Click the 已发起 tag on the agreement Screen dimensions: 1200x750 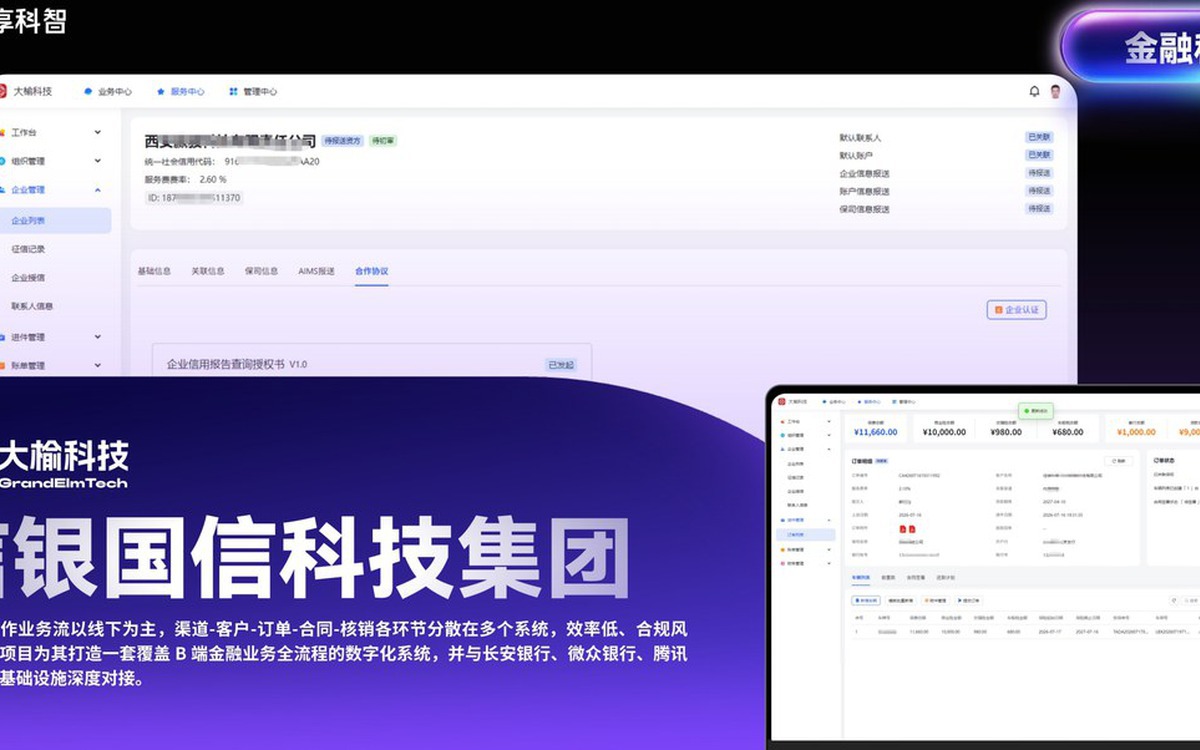(562, 365)
